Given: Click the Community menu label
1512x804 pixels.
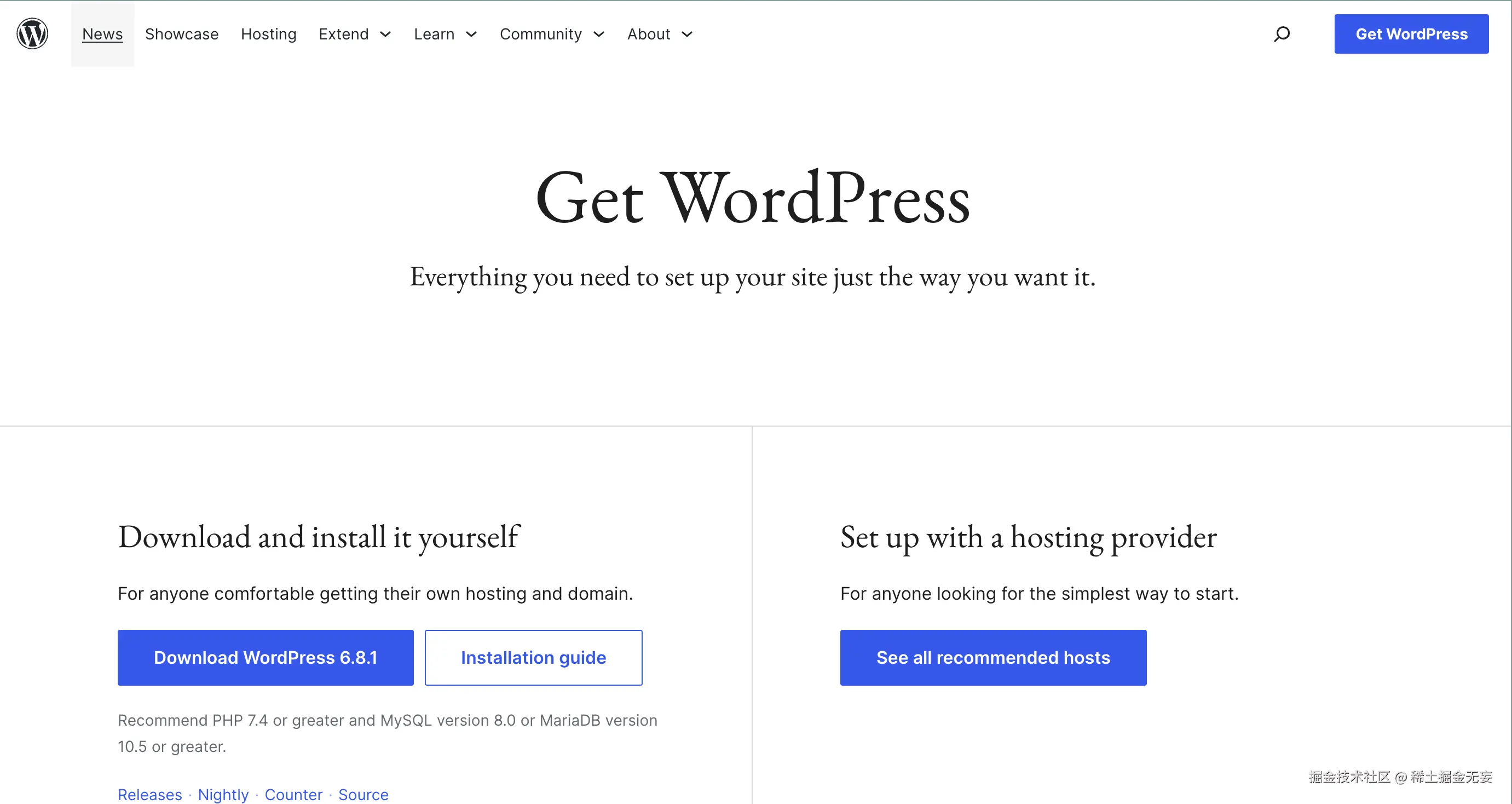Looking at the screenshot, I should 540,34.
